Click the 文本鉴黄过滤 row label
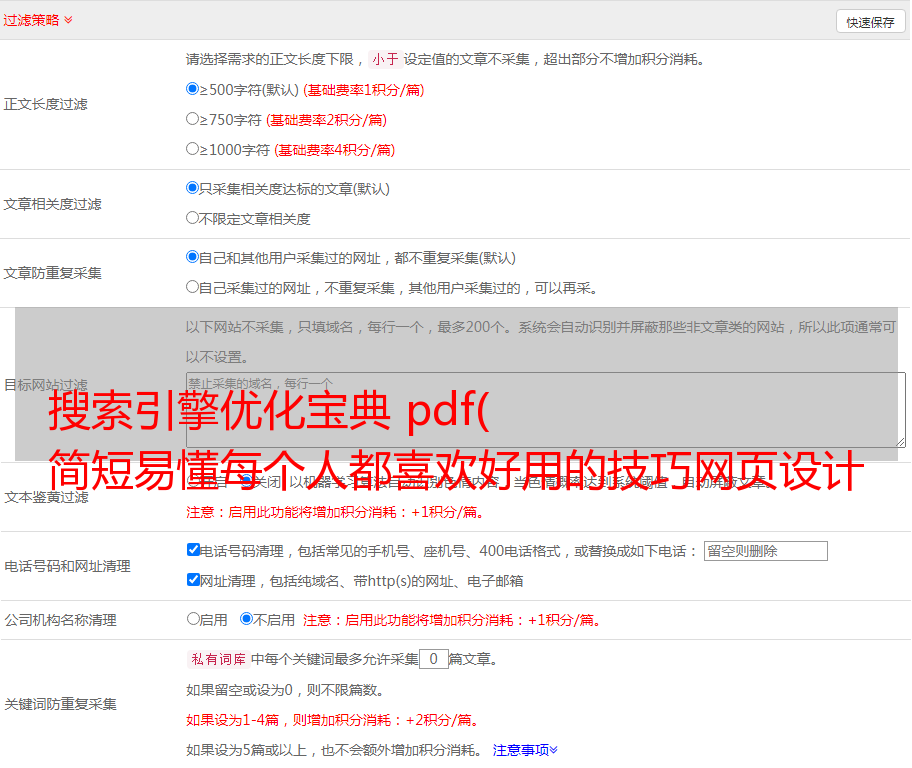912x768 pixels. [47, 497]
